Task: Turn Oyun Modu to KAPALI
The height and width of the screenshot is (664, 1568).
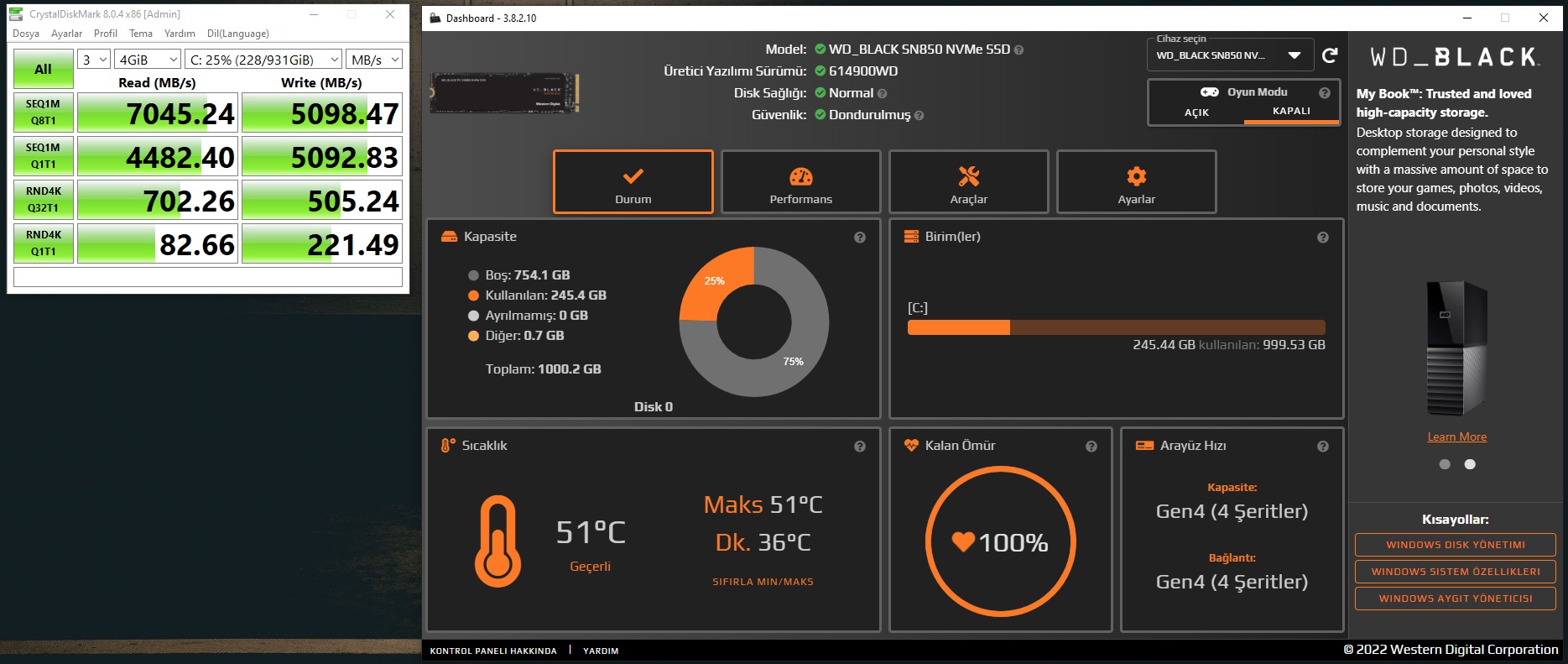Action: pyautogui.click(x=1291, y=112)
